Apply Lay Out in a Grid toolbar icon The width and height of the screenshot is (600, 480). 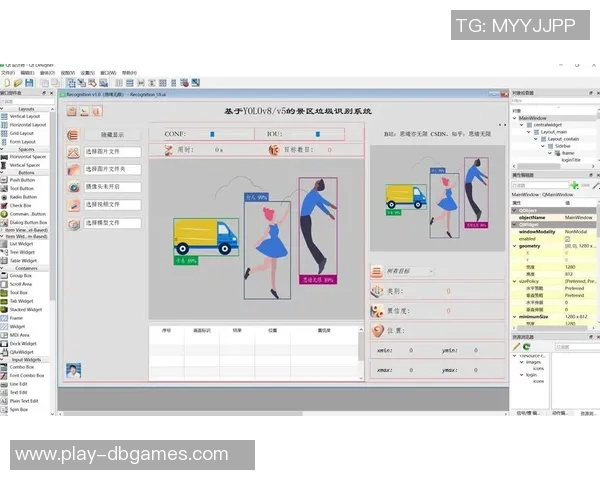[163, 83]
